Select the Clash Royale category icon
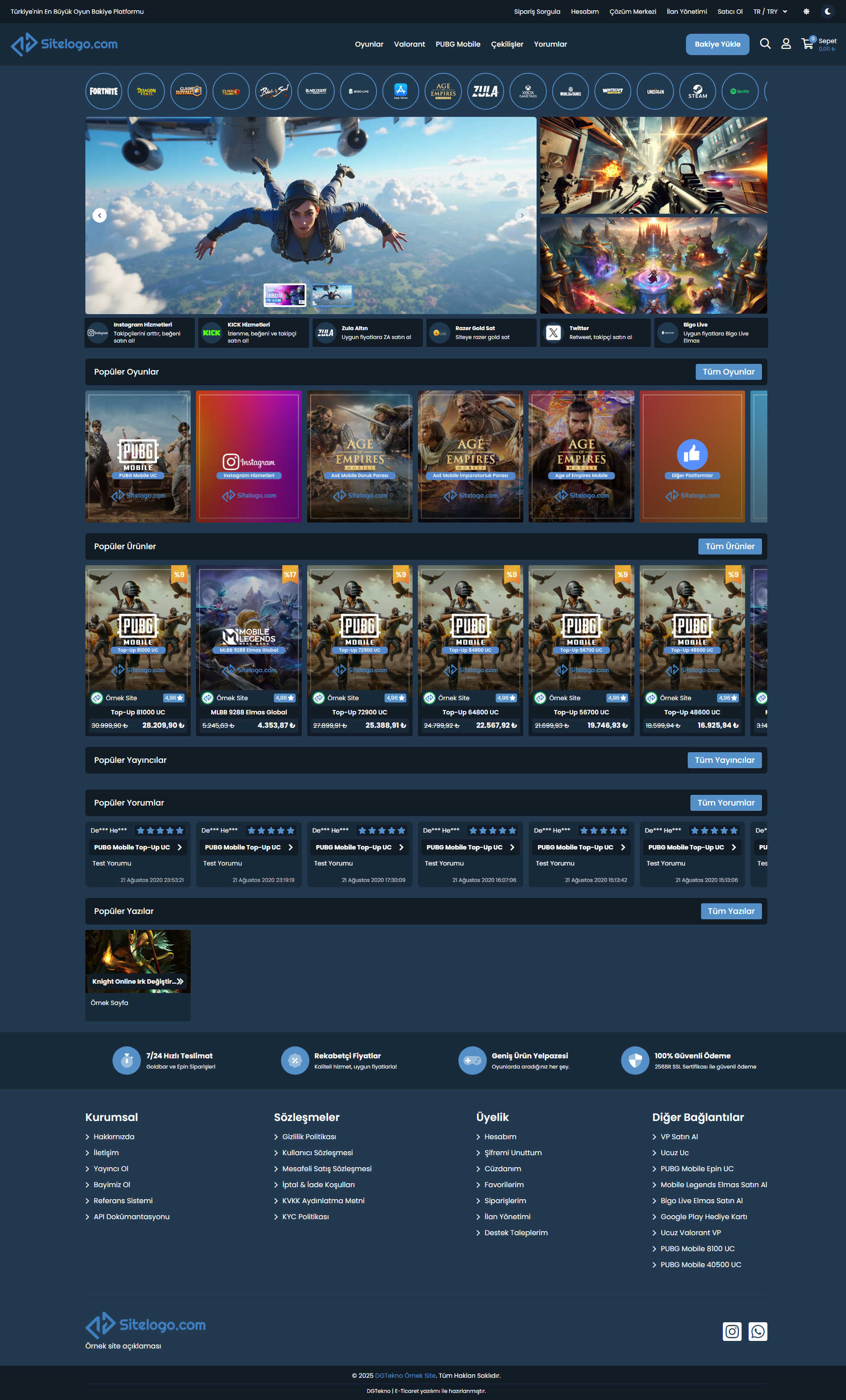 [189, 91]
